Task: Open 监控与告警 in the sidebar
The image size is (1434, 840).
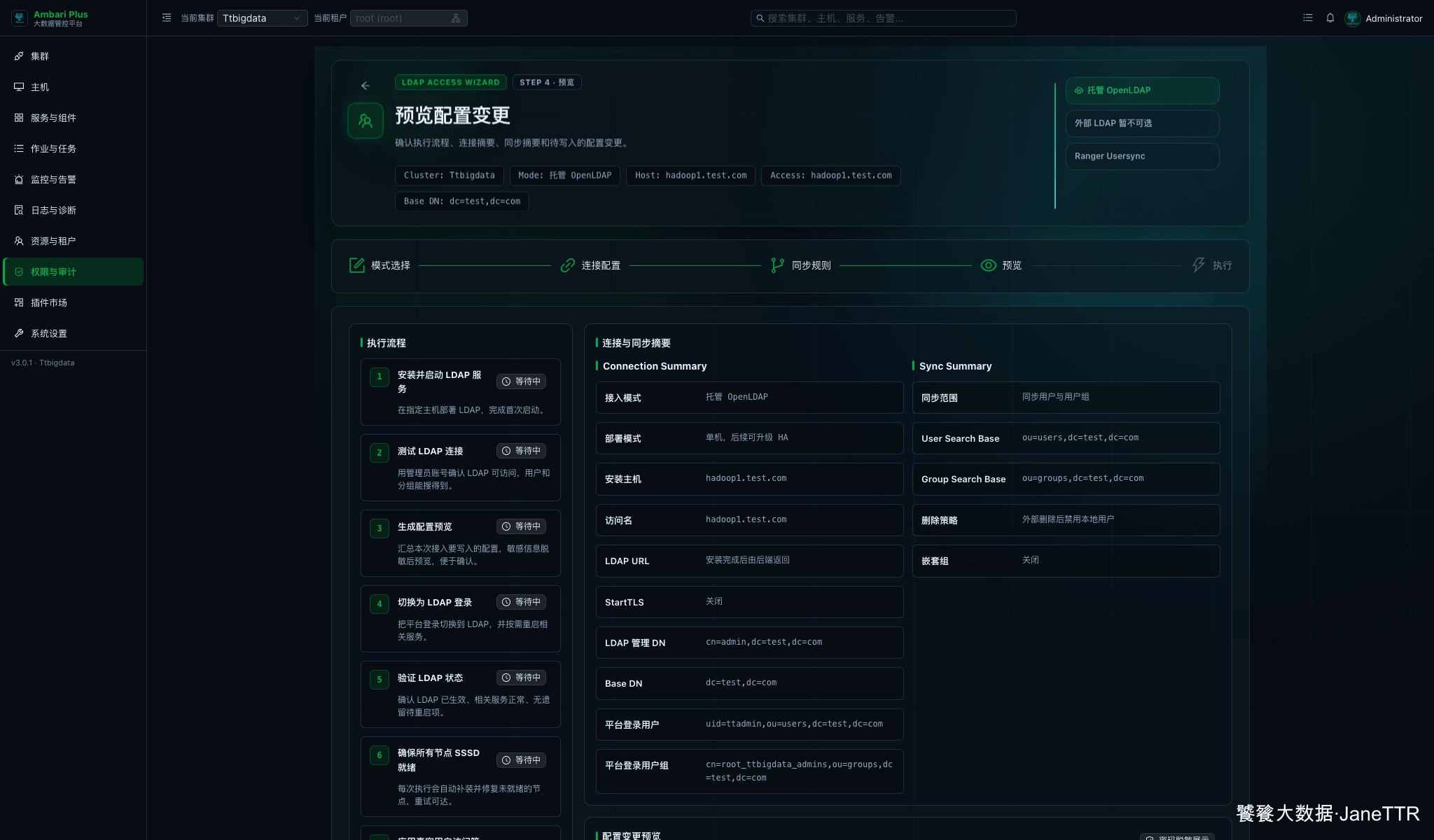Action: (73, 179)
